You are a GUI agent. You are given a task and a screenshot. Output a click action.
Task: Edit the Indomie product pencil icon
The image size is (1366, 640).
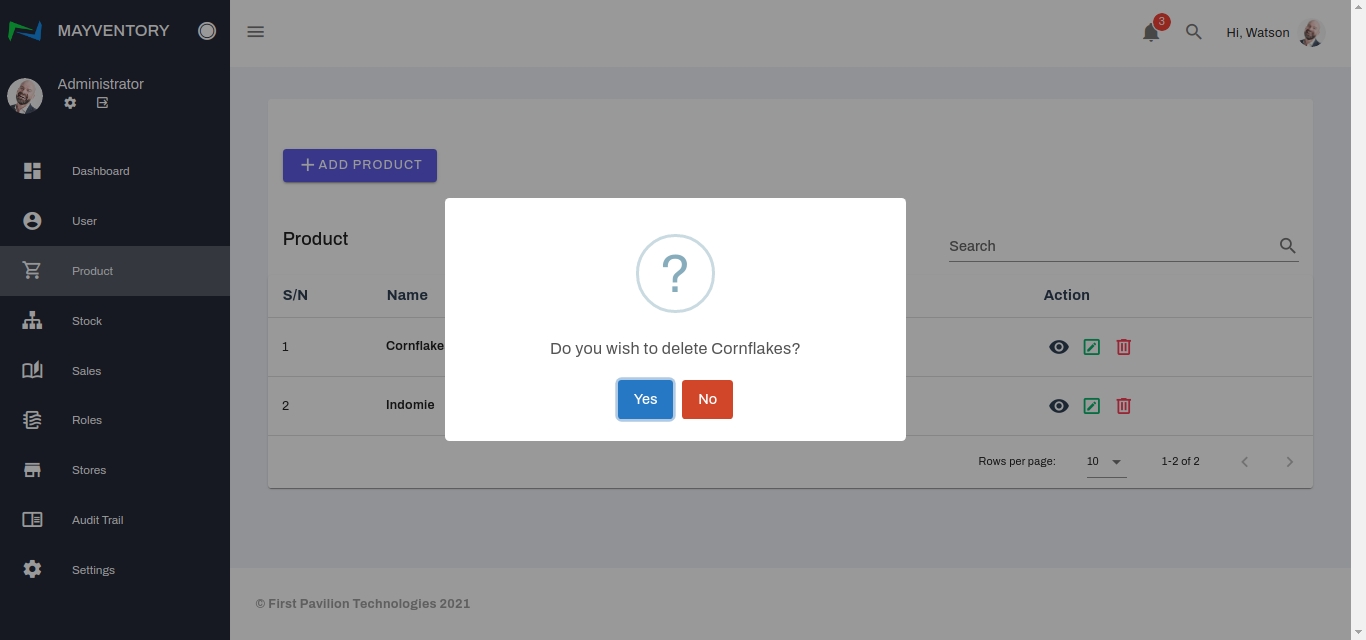[1091, 406]
